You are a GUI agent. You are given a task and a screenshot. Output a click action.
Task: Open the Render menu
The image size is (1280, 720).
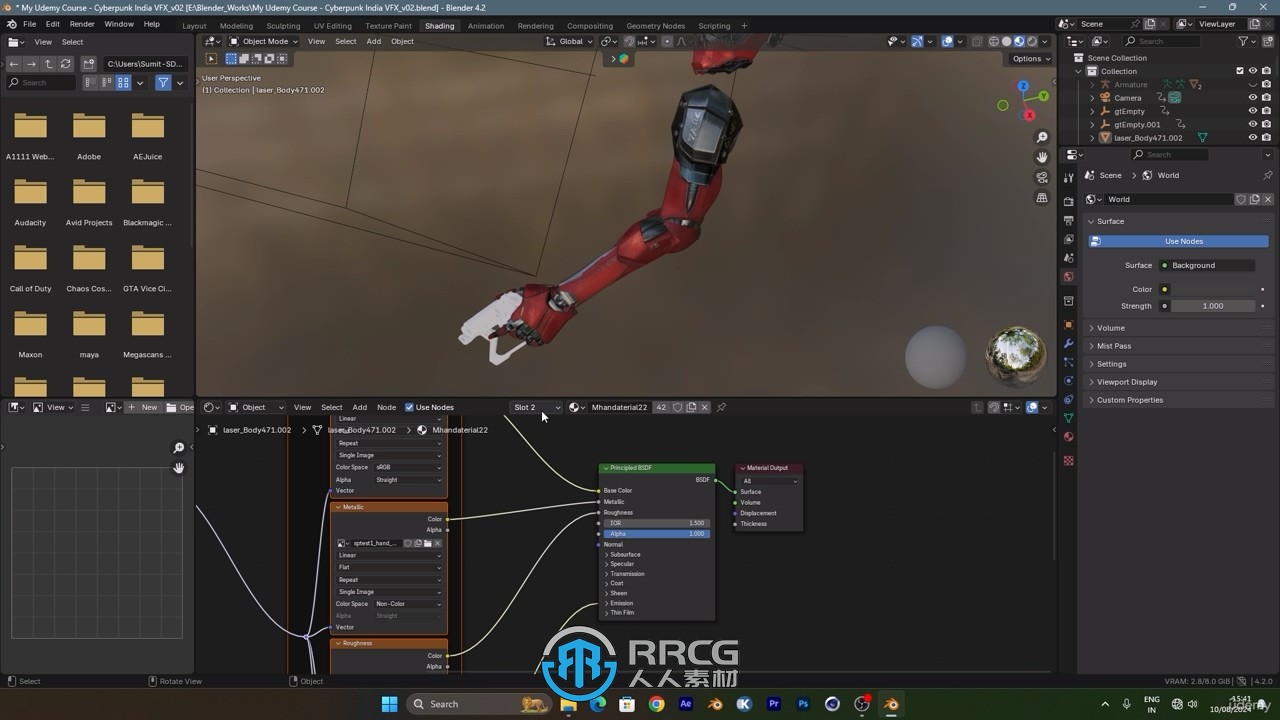(82, 24)
